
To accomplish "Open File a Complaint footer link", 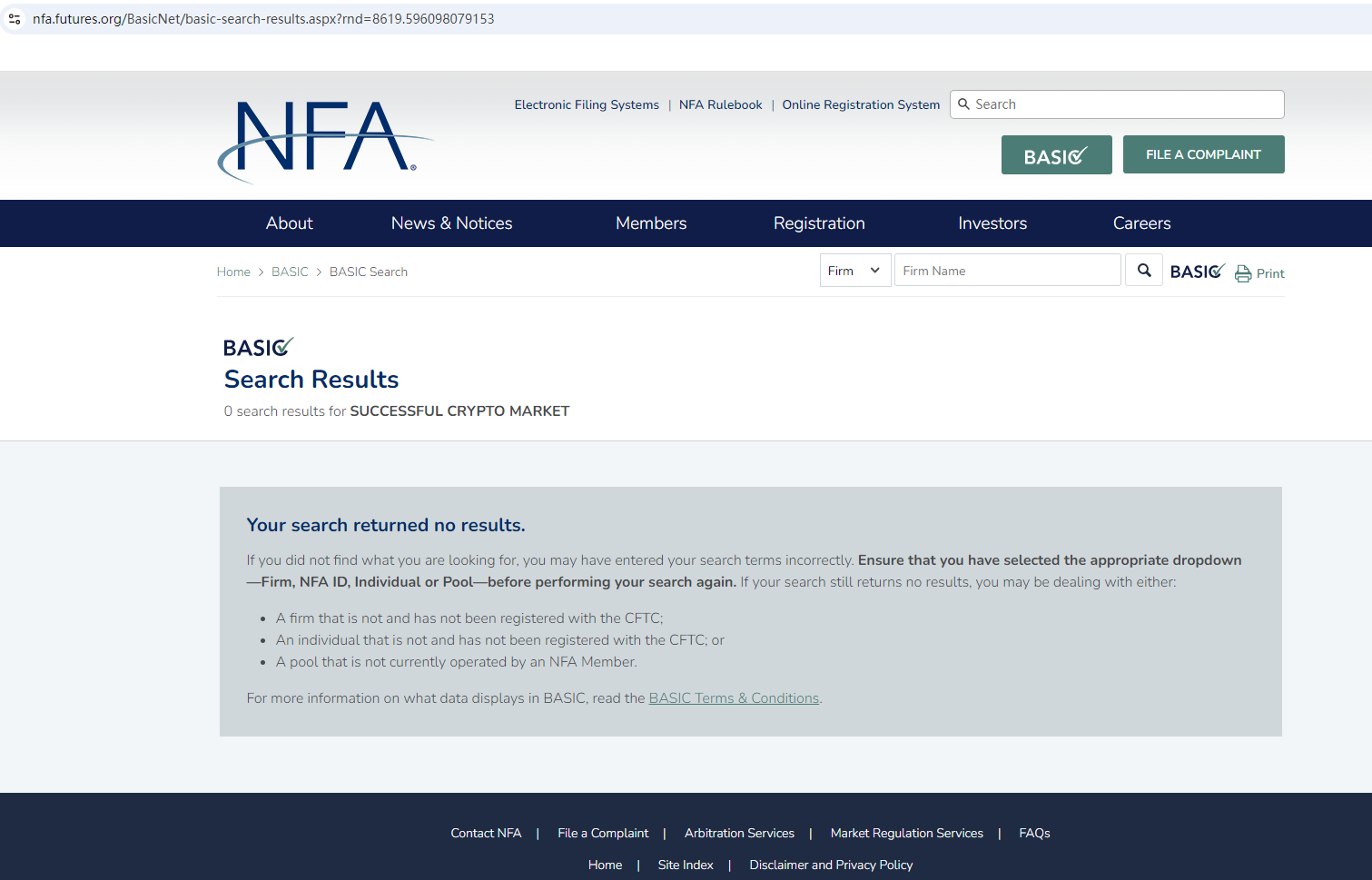I will 603,833.
